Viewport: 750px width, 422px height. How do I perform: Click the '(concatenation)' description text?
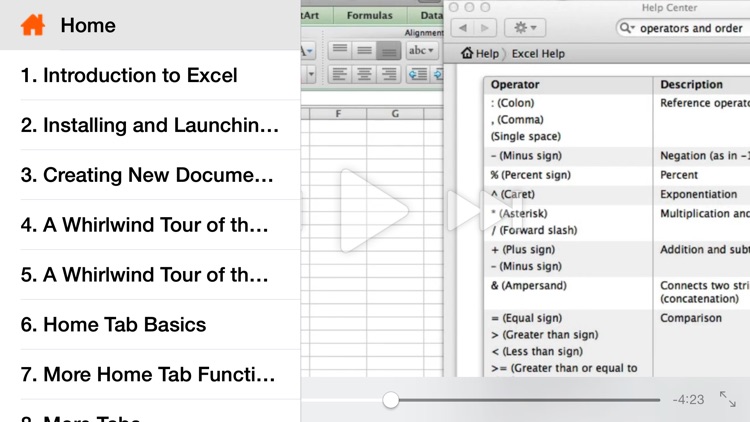pyautogui.click(x=699, y=299)
